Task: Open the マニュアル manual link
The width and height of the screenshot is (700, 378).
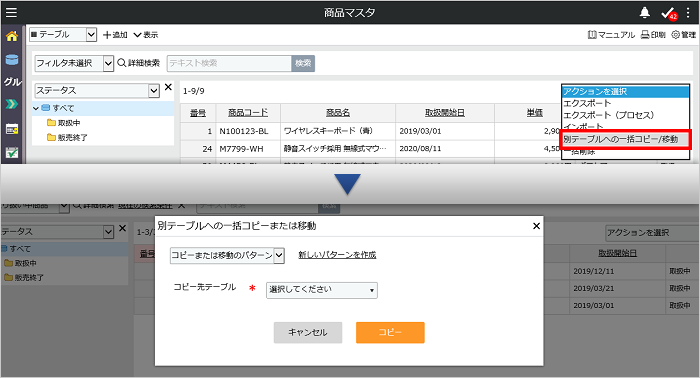Action: (x=611, y=35)
